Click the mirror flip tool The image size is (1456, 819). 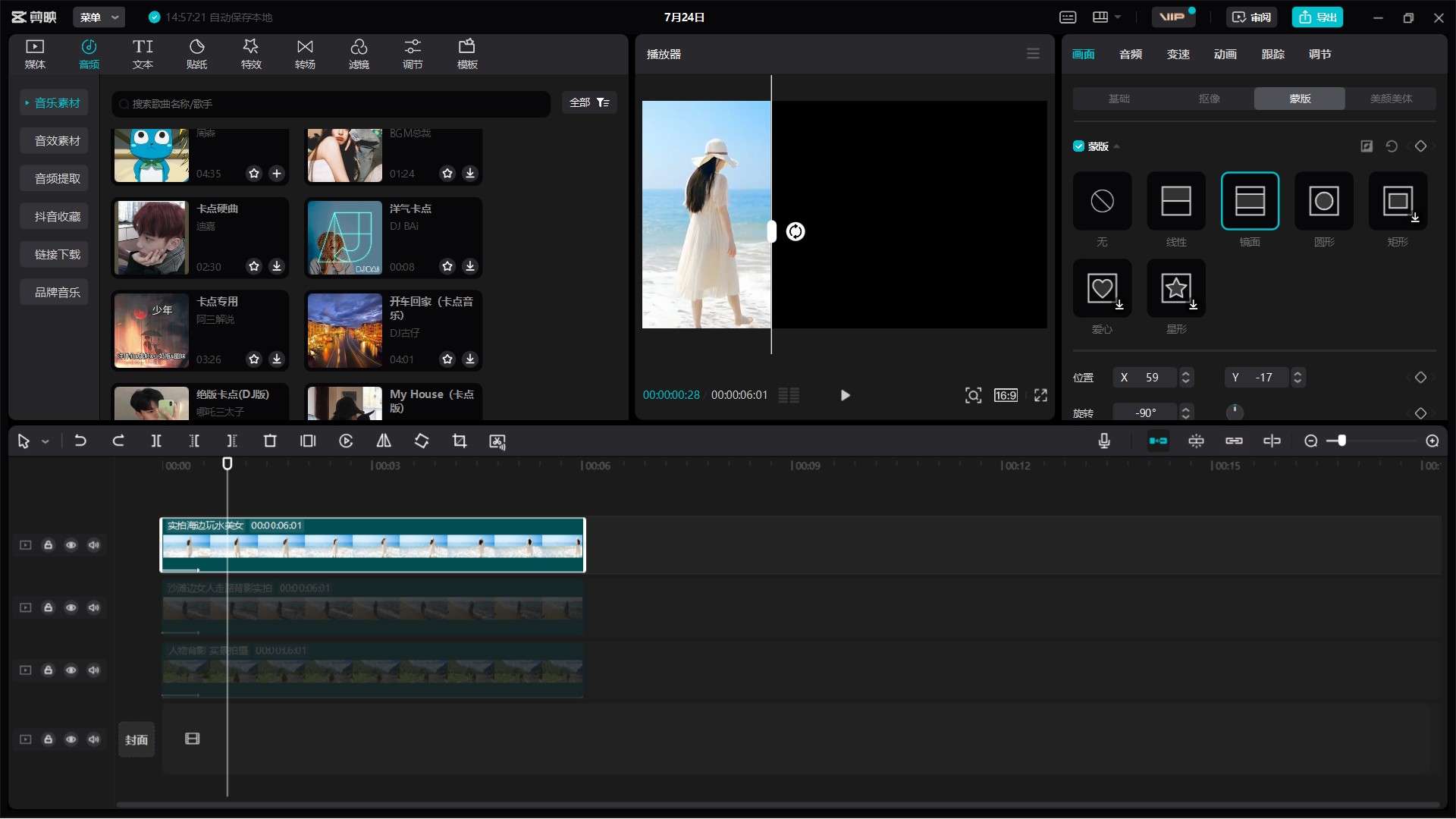384,441
